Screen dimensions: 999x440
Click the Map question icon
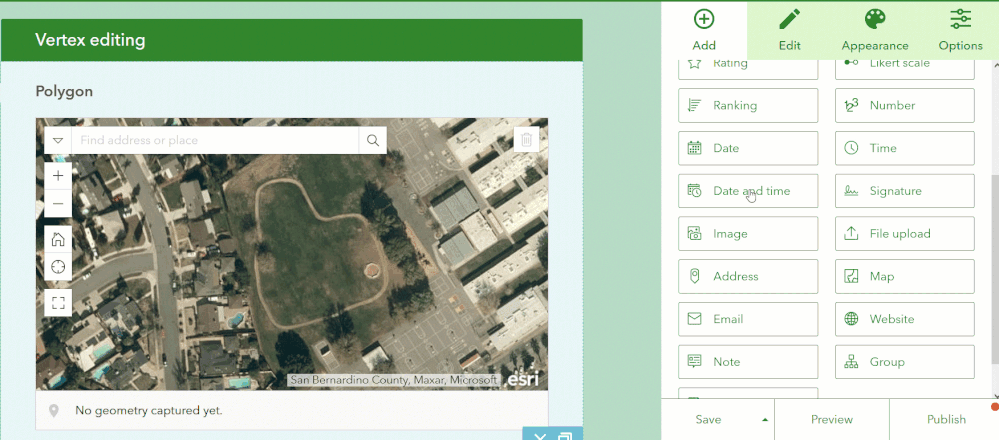point(851,276)
